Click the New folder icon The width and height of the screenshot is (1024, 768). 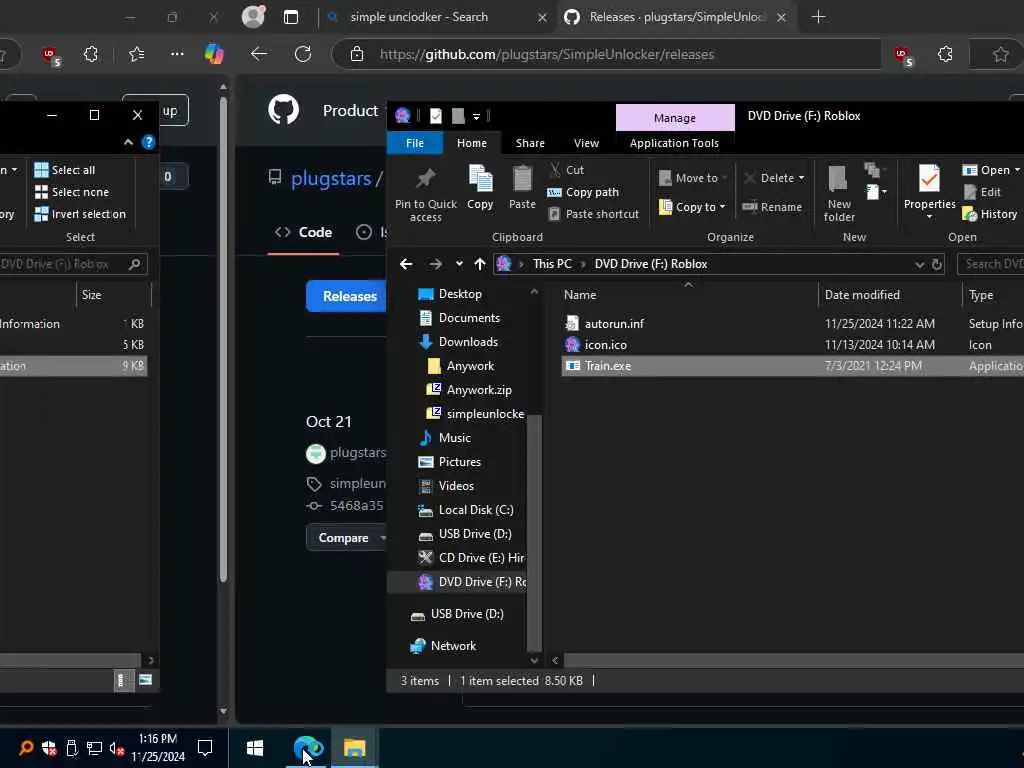[839, 178]
